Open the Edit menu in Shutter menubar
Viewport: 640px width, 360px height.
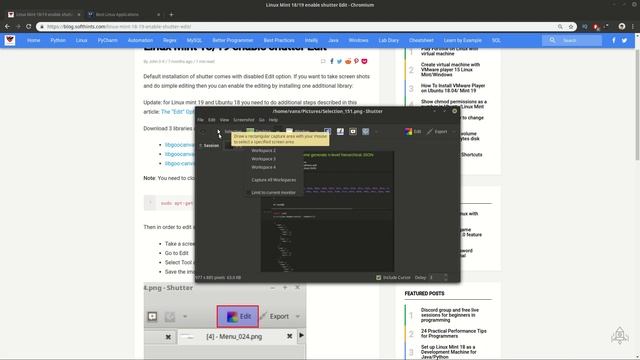point(211,120)
